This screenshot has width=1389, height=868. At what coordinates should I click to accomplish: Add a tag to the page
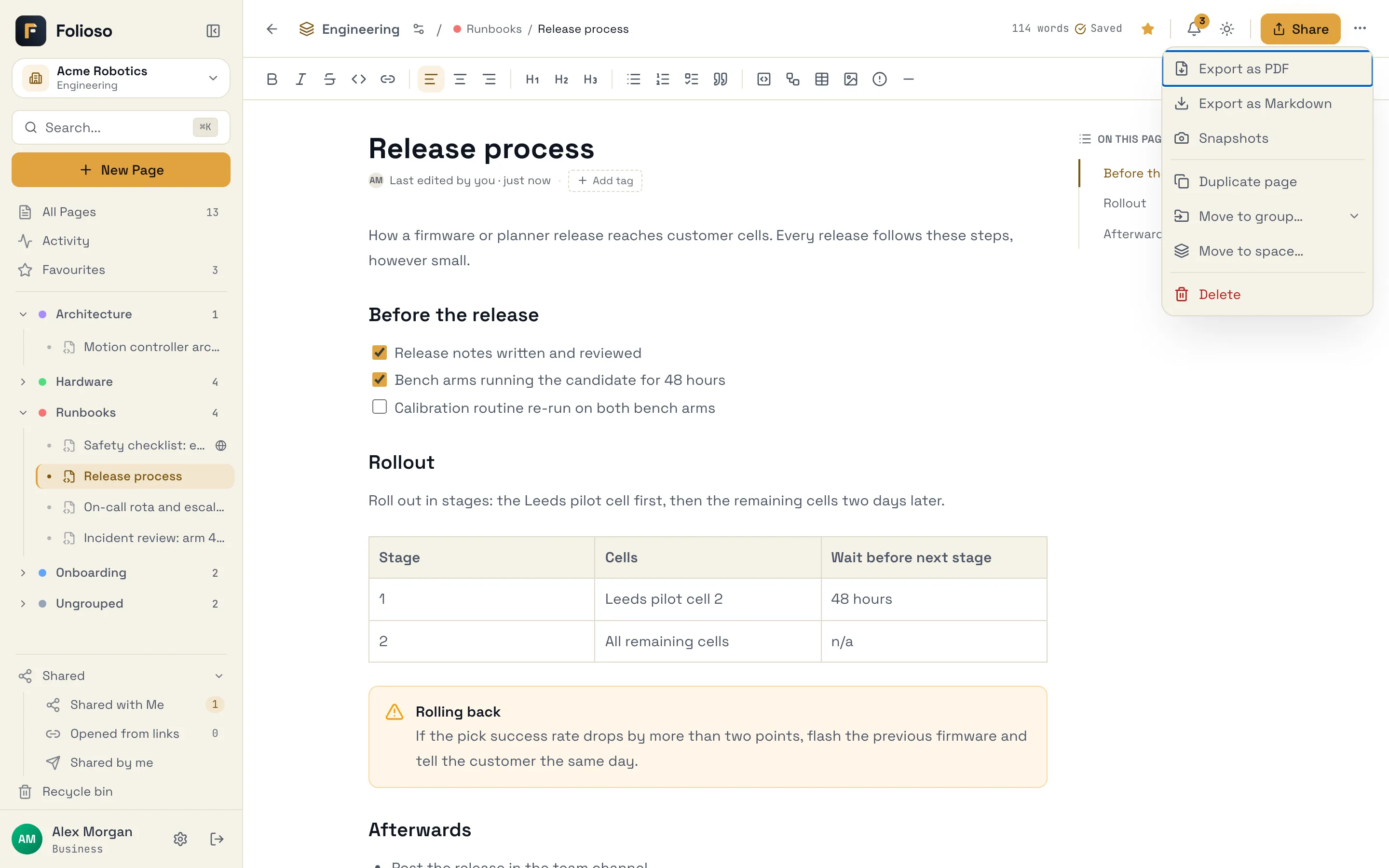click(x=605, y=181)
